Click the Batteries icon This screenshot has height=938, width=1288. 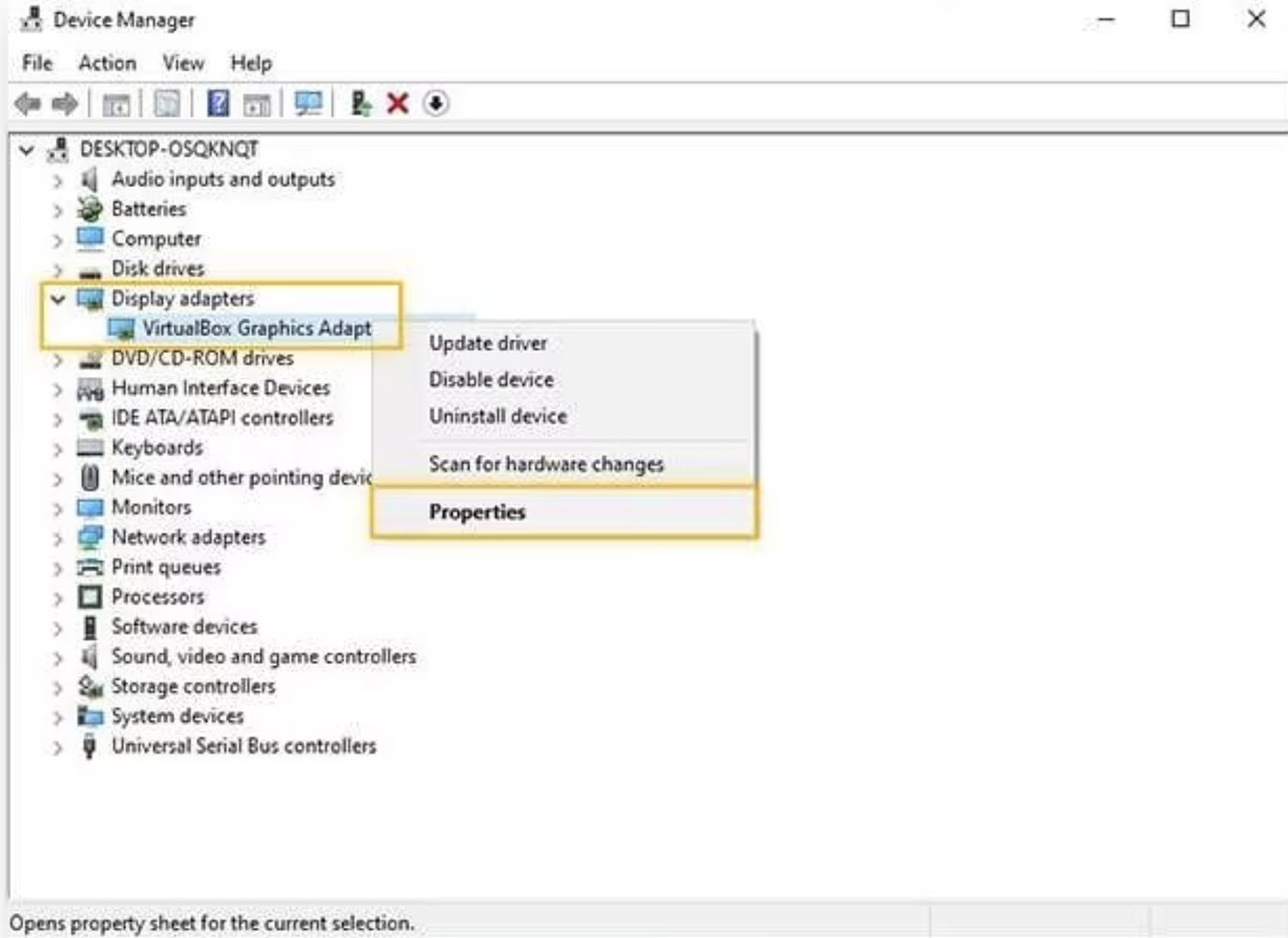(x=89, y=209)
